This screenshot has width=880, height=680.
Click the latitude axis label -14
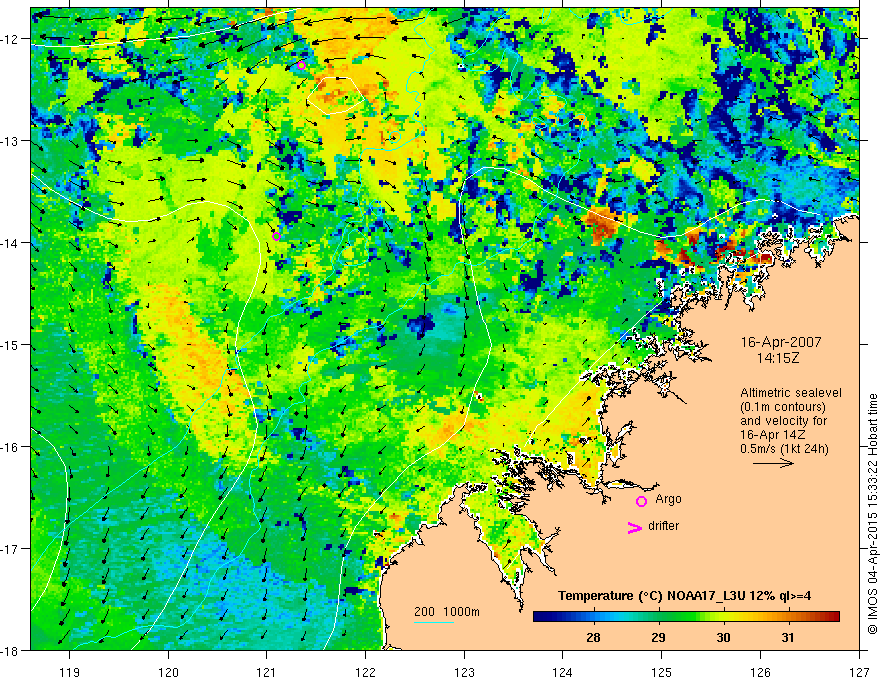tap(11, 242)
